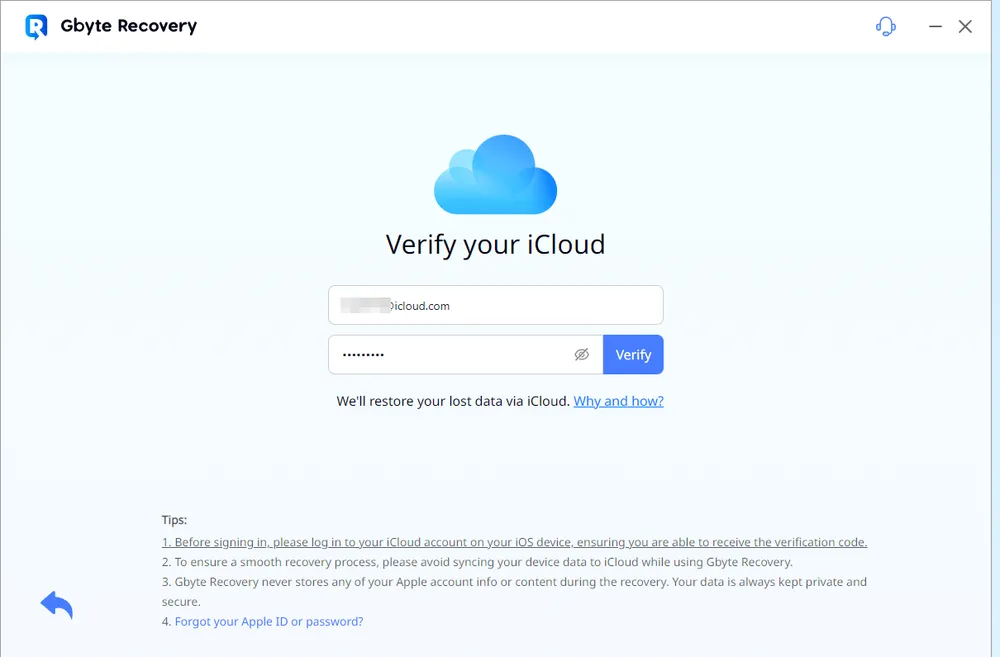The width and height of the screenshot is (1000, 657).
Task: Click the Gbyte Recovery logo icon
Action: pyautogui.click(x=36, y=27)
